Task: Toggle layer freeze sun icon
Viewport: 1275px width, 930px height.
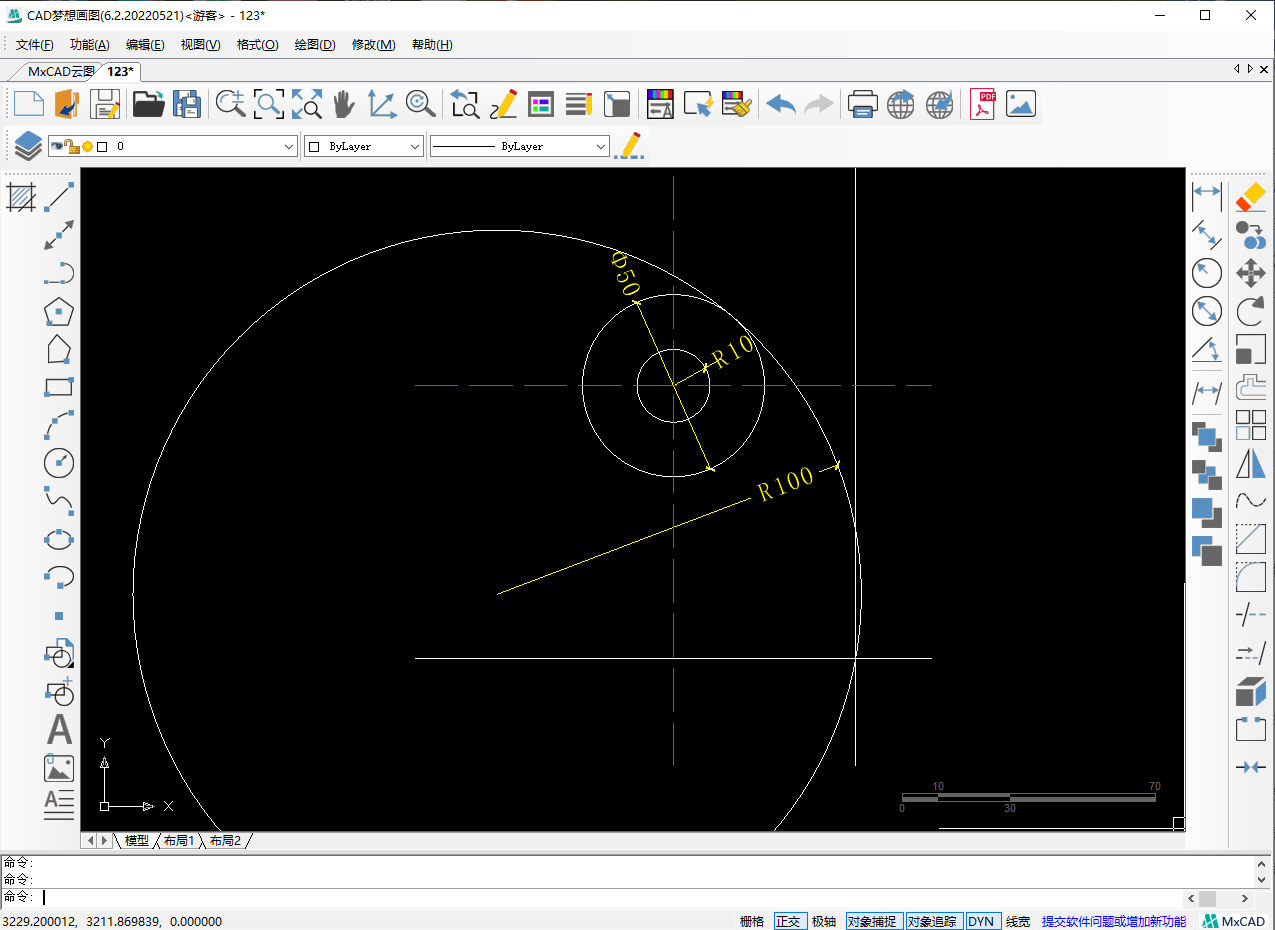Action: pyautogui.click(x=87, y=146)
